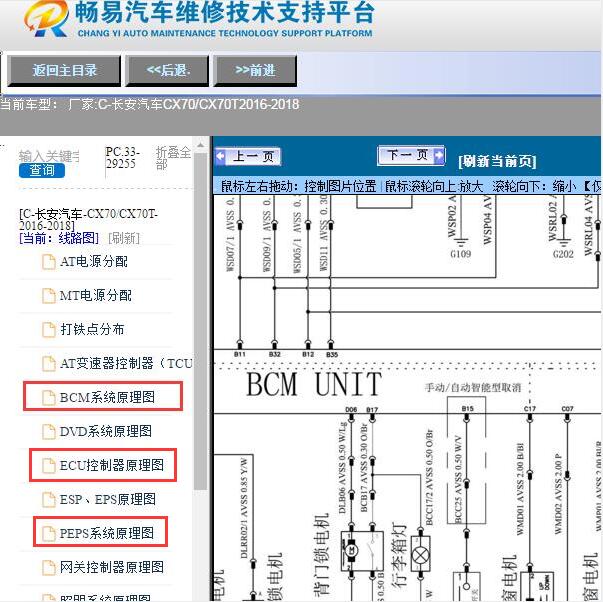
Task: Click the file icon beside AT变速器控制器
Action: pos(48,364)
